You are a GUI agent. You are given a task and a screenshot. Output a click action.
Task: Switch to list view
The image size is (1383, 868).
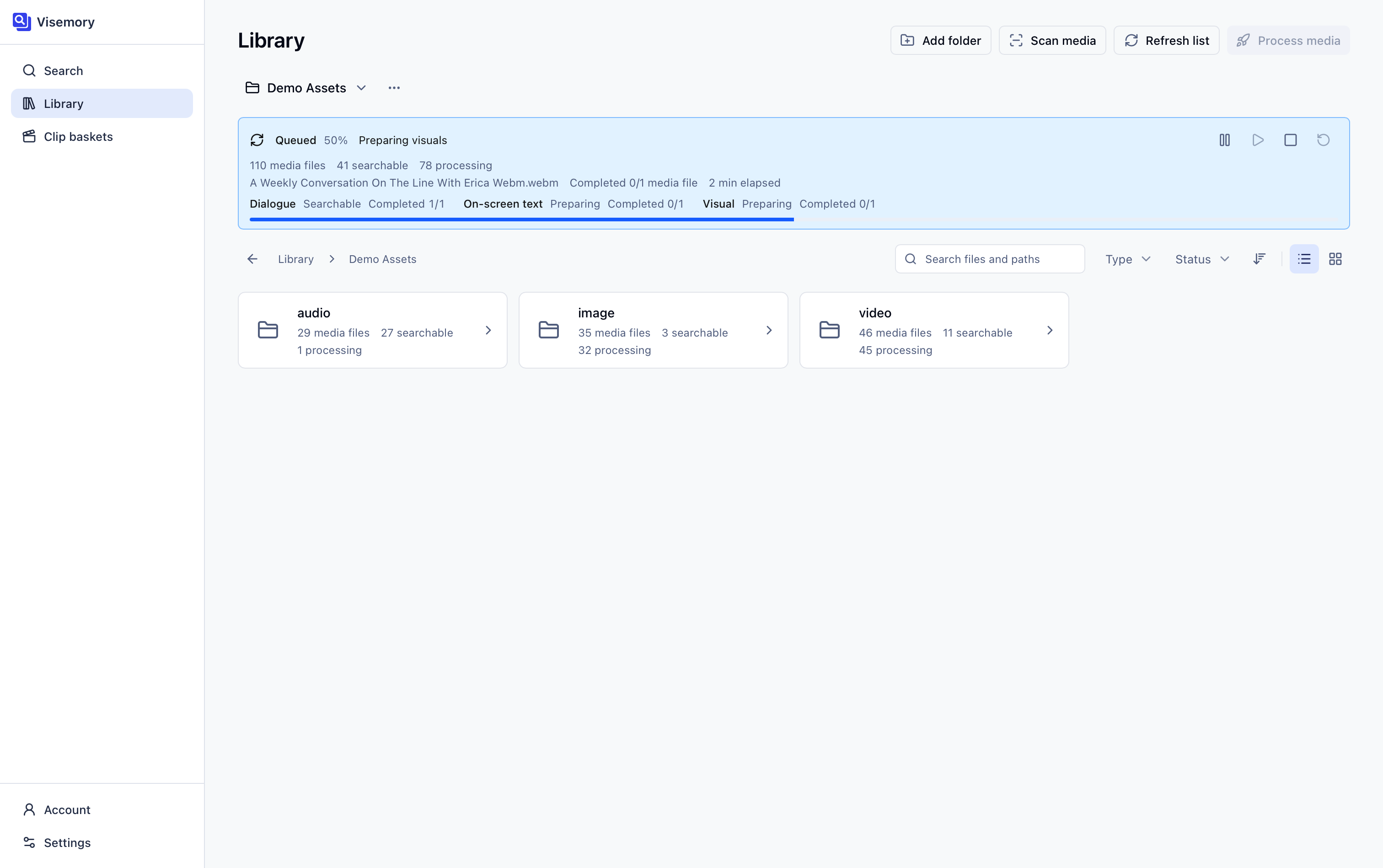1304,259
